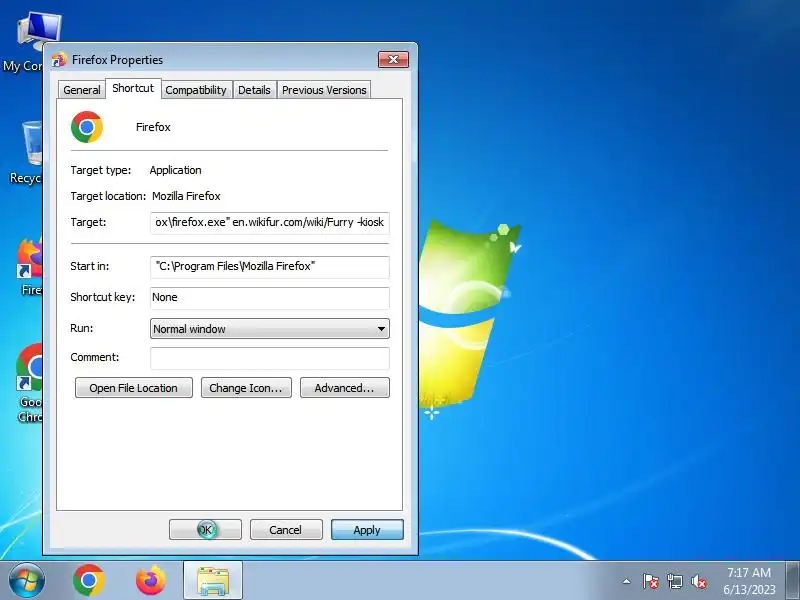
Task: Show hidden tray icons arrow
Action: coord(627,581)
